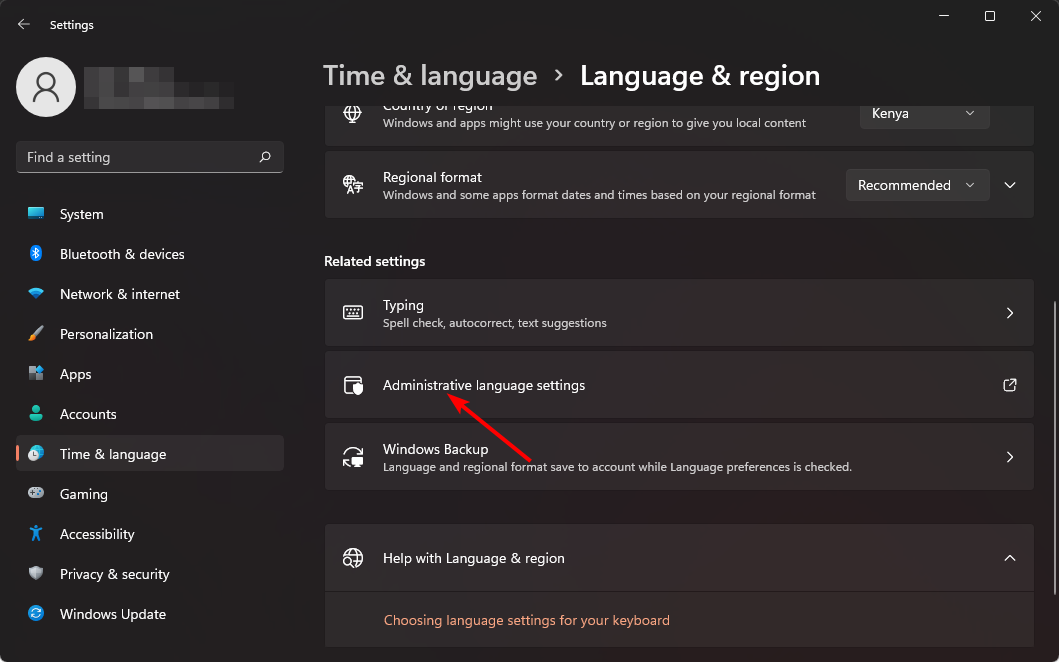Open the Personalization settings page
The width and height of the screenshot is (1059, 662).
pos(106,334)
